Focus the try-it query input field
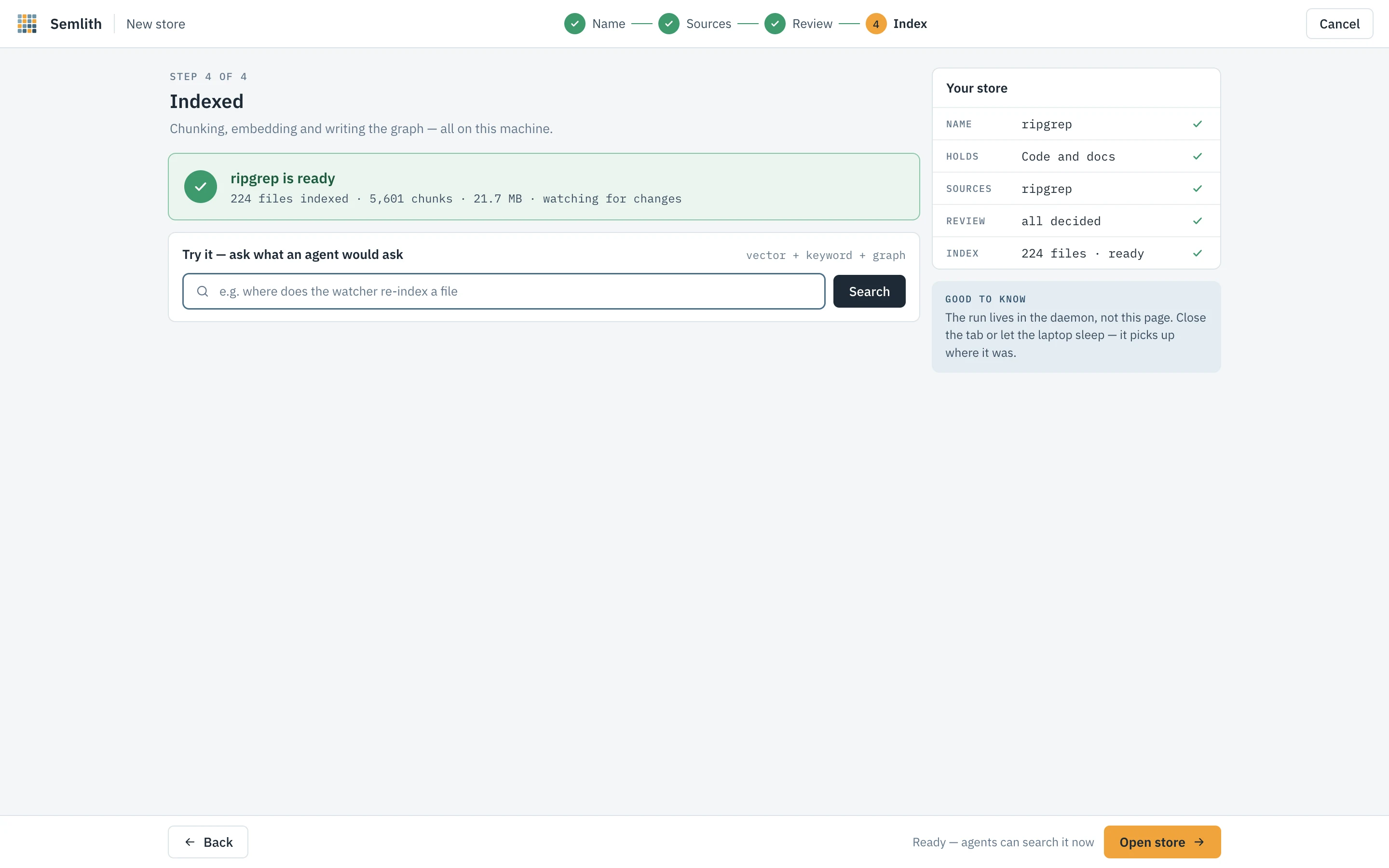Image resolution: width=1389 pixels, height=868 pixels. click(x=504, y=291)
